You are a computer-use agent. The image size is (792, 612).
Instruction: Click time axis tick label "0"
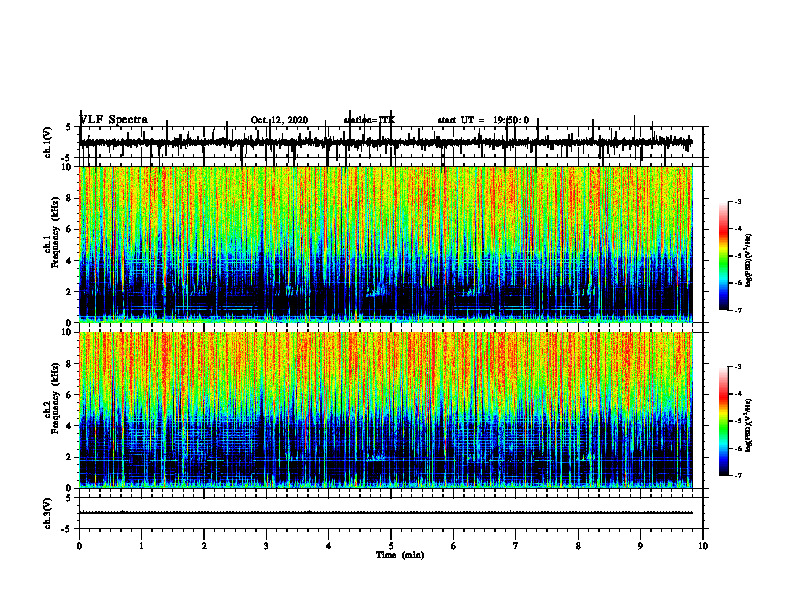(79, 546)
